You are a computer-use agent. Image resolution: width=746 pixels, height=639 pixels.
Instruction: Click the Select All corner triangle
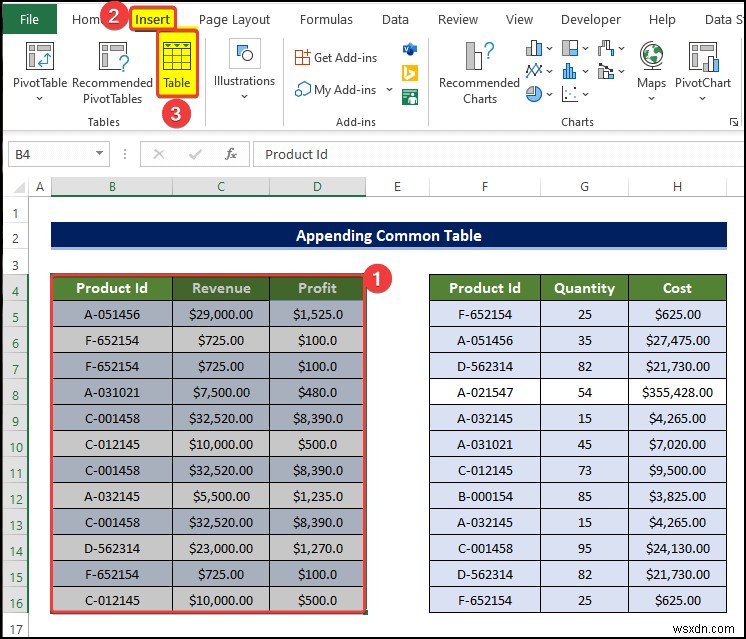click(x=19, y=187)
